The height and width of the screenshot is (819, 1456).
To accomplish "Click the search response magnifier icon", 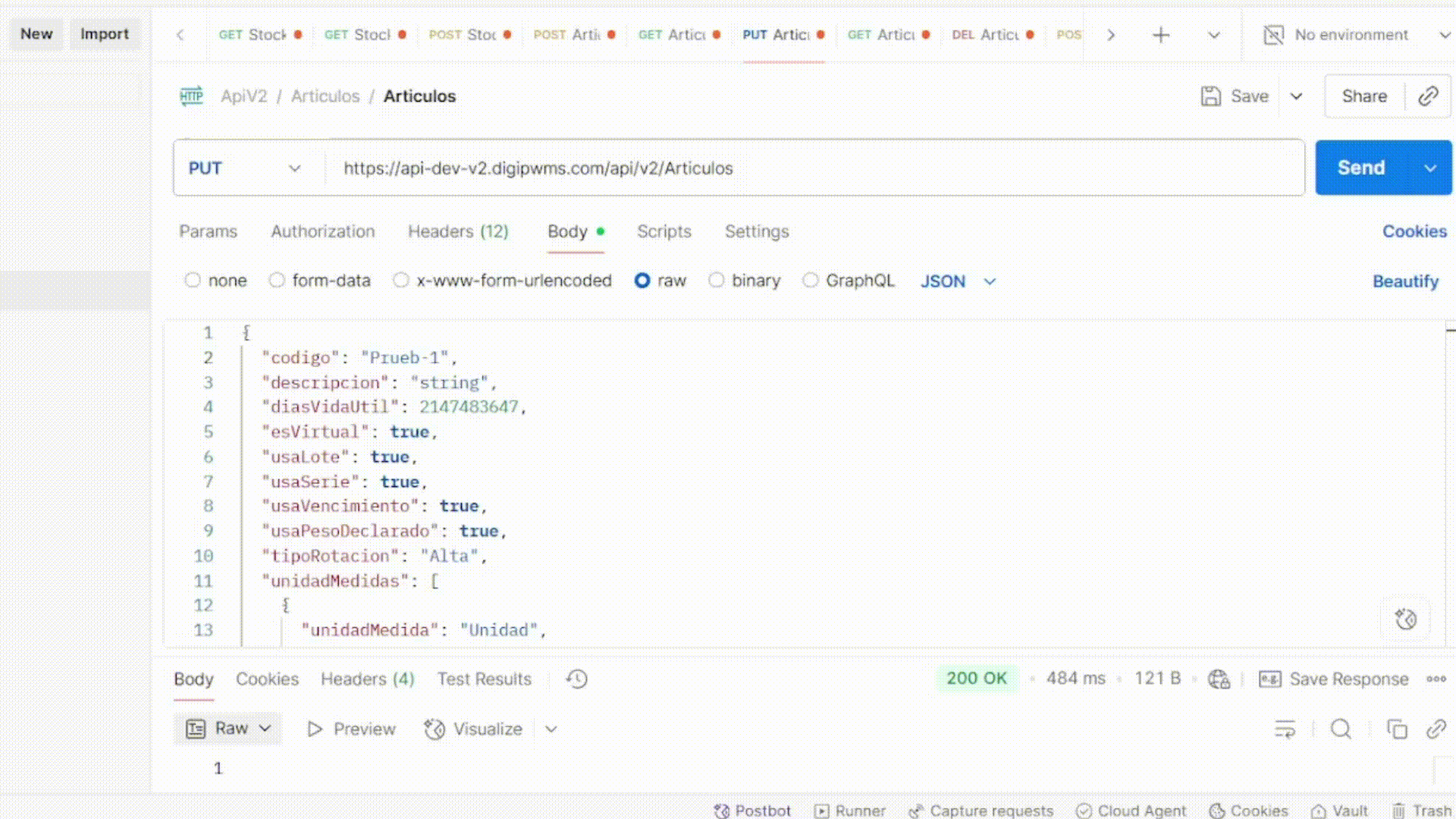I will tap(1341, 730).
